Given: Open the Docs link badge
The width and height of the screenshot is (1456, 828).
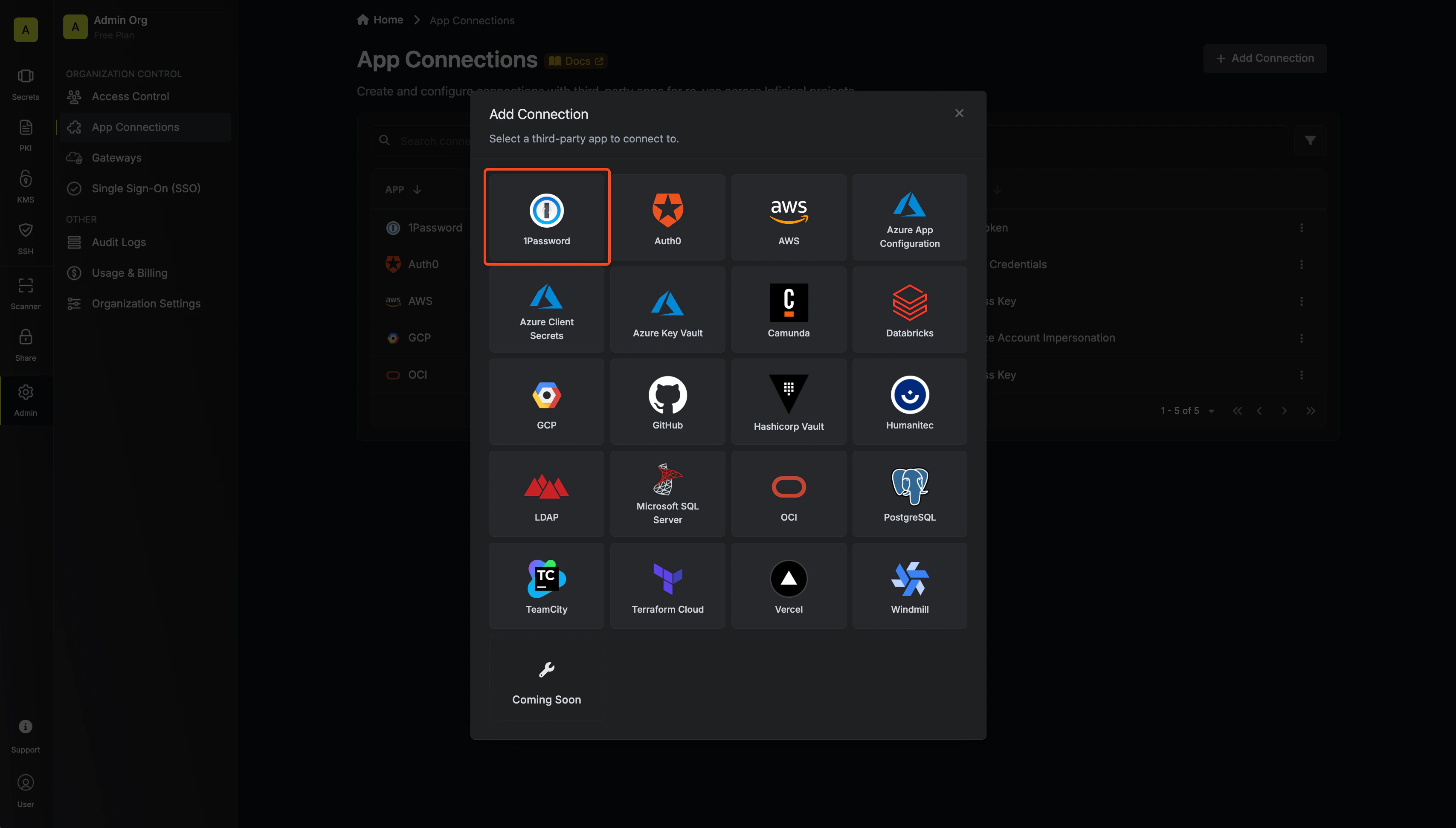Looking at the screenshot, I should pos(576,61).
